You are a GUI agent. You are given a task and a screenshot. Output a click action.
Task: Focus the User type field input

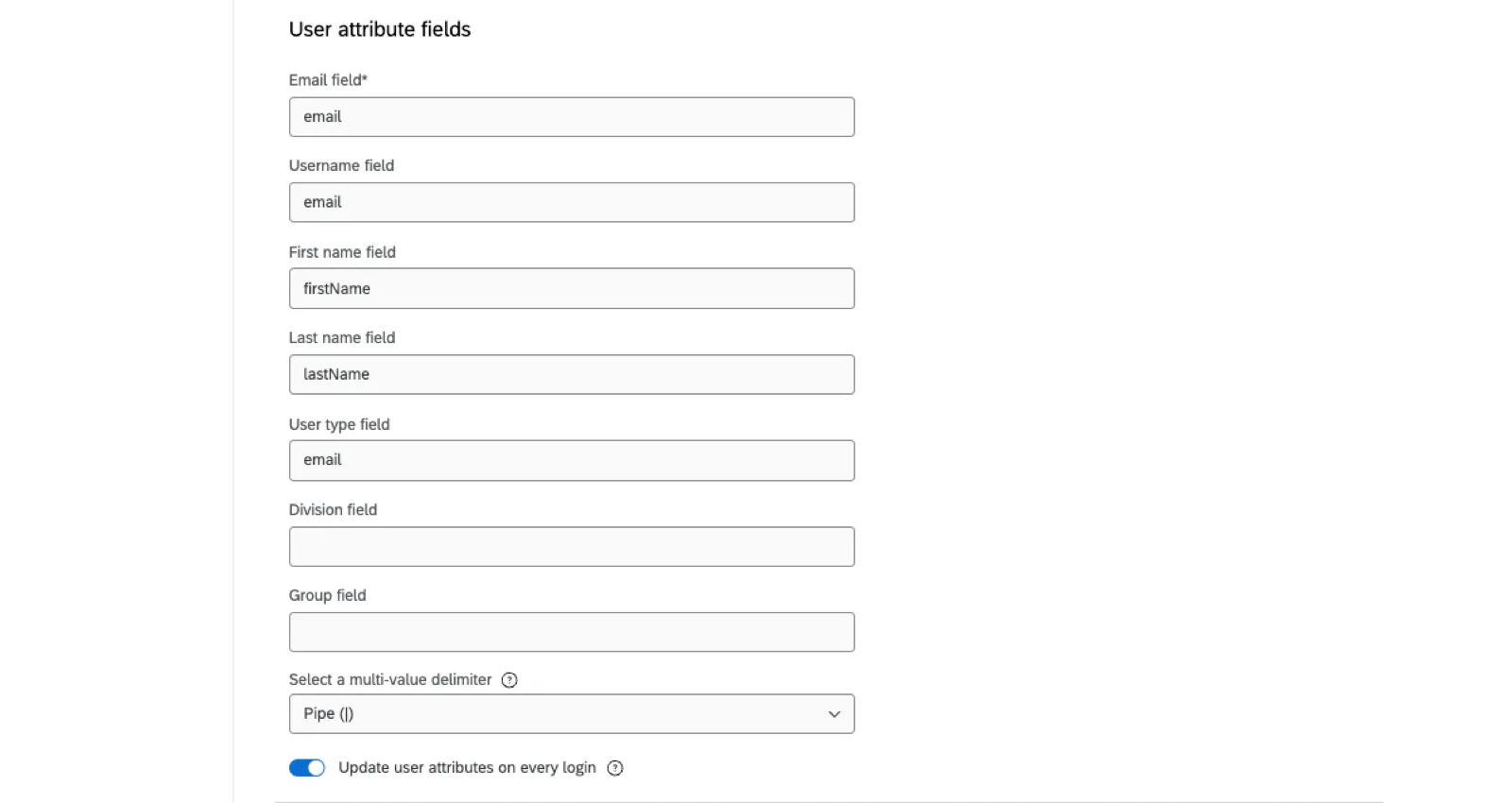point(572,460)
